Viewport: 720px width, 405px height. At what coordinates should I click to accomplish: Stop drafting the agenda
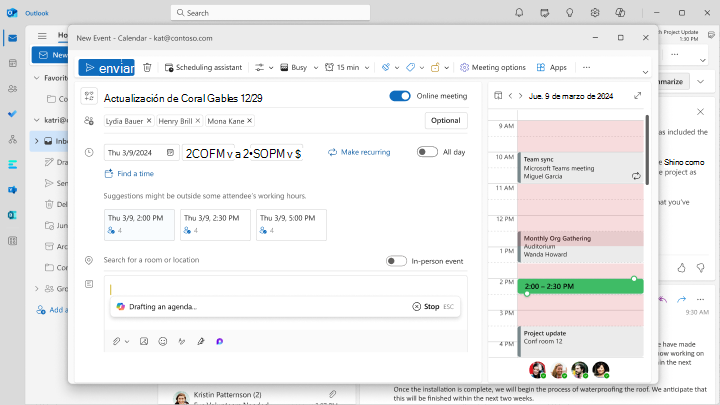[426, 306]
